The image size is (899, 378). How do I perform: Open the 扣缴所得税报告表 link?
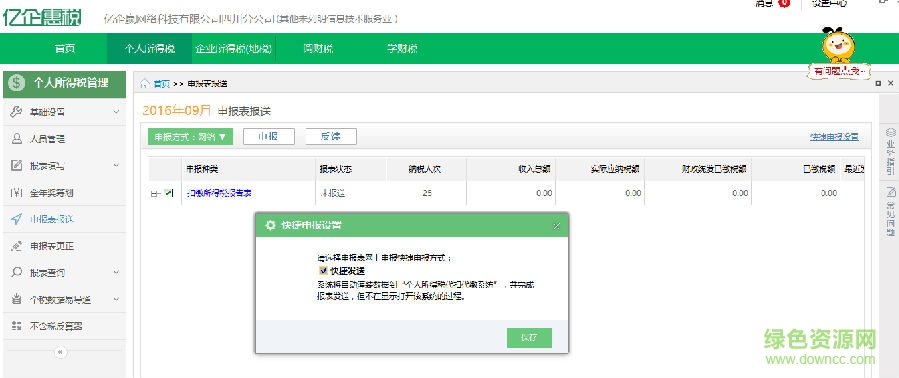pyautogui.click(x=219, y=193)
